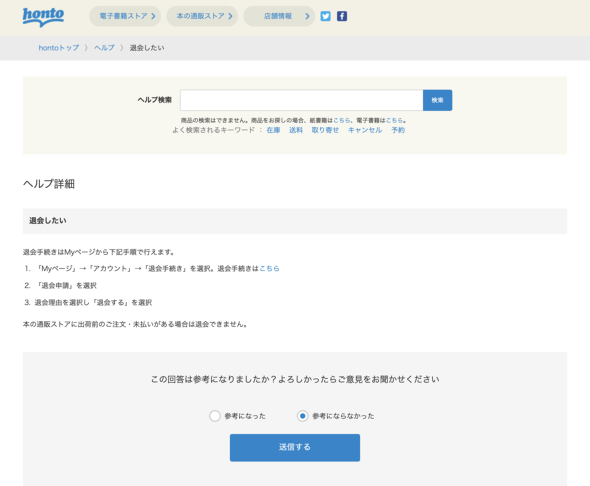Open the 取り寄せ keyword link
Viewport: 590px width, 486px height.
(x=325, y=130)
